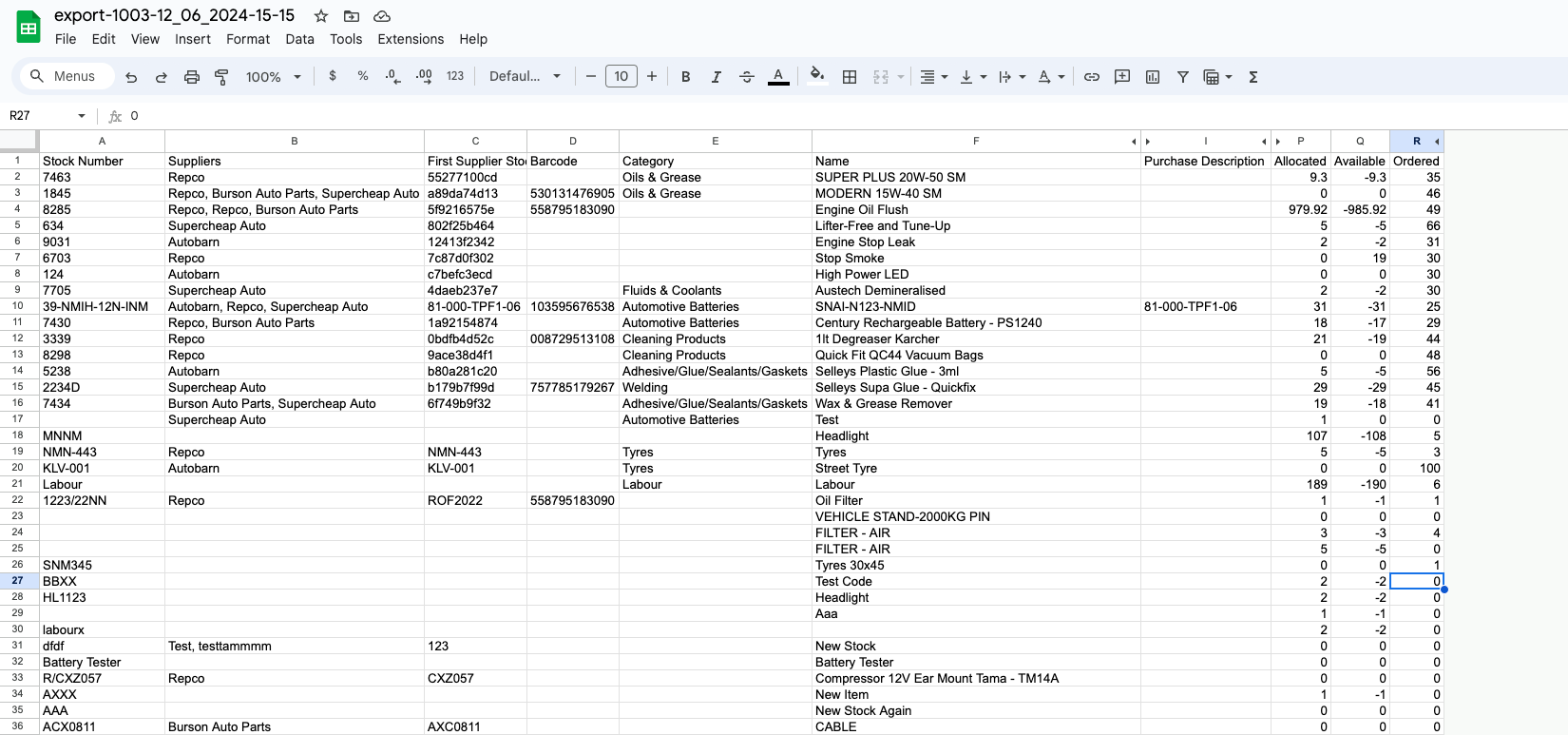Expand hidden columns after column I
This screenshot has height=735, width=1568.
tap(1264, 142)
